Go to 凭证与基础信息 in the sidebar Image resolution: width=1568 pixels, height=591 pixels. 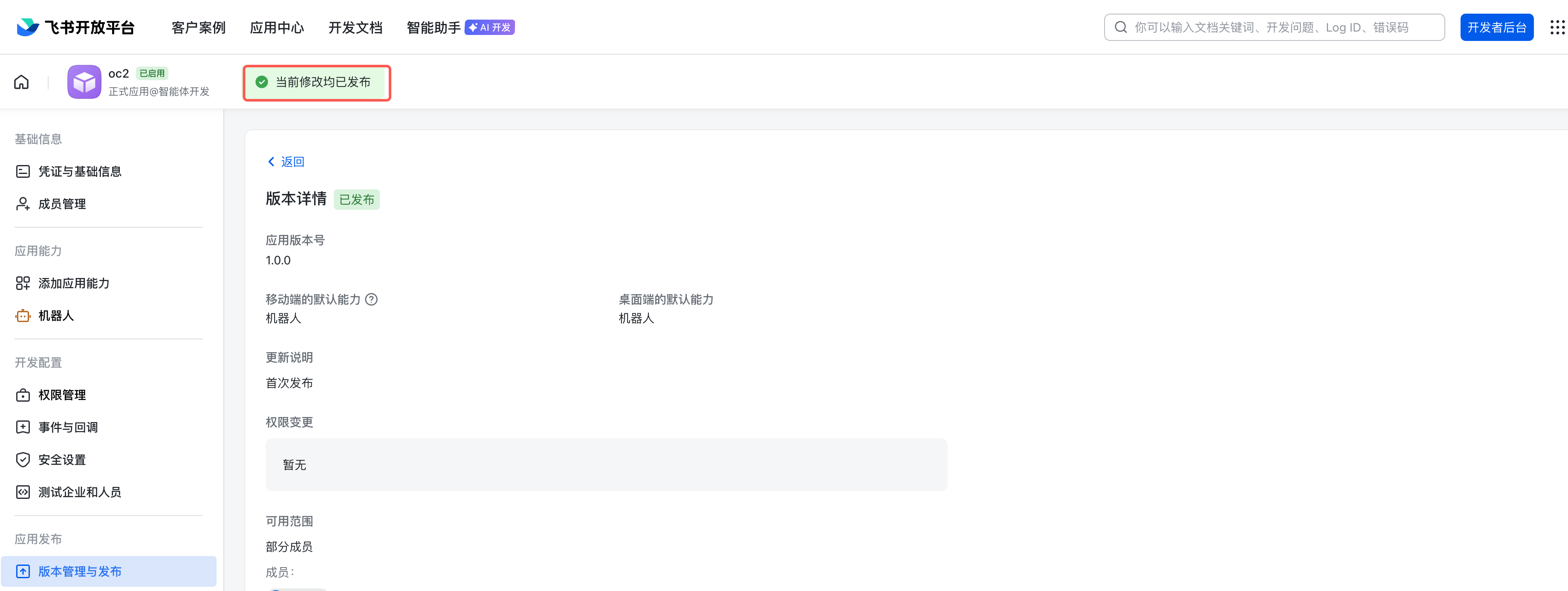point(79,172)
